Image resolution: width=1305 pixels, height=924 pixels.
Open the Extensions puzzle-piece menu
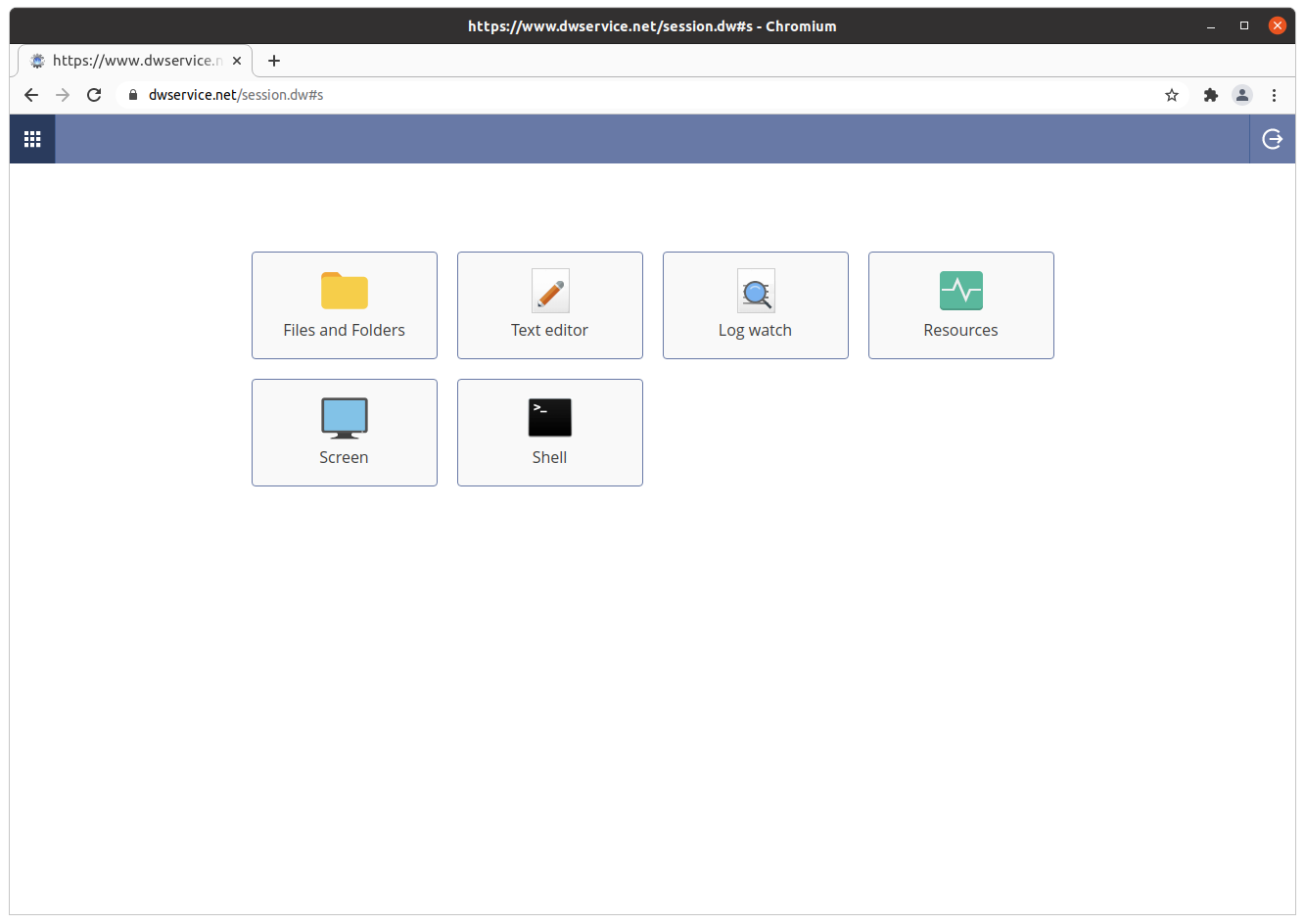pyautogui.click(x=1211, y=95)
